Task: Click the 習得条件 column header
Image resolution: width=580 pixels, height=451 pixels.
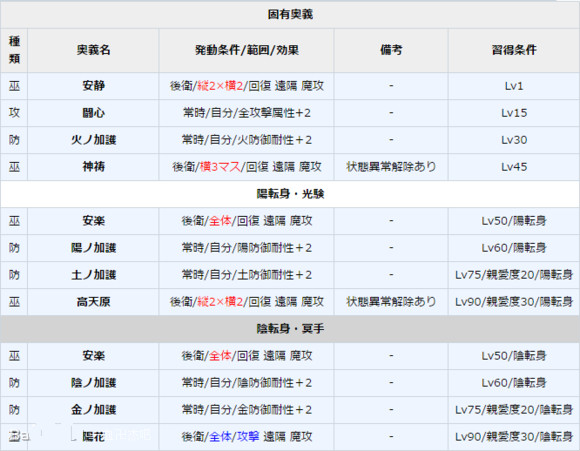Action: tap(514, 50)
